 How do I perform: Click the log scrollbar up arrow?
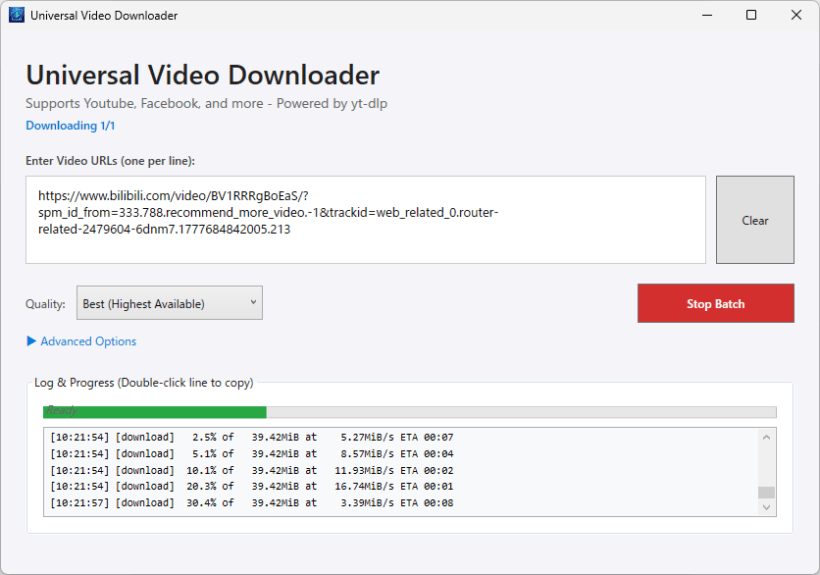(766, 437)
